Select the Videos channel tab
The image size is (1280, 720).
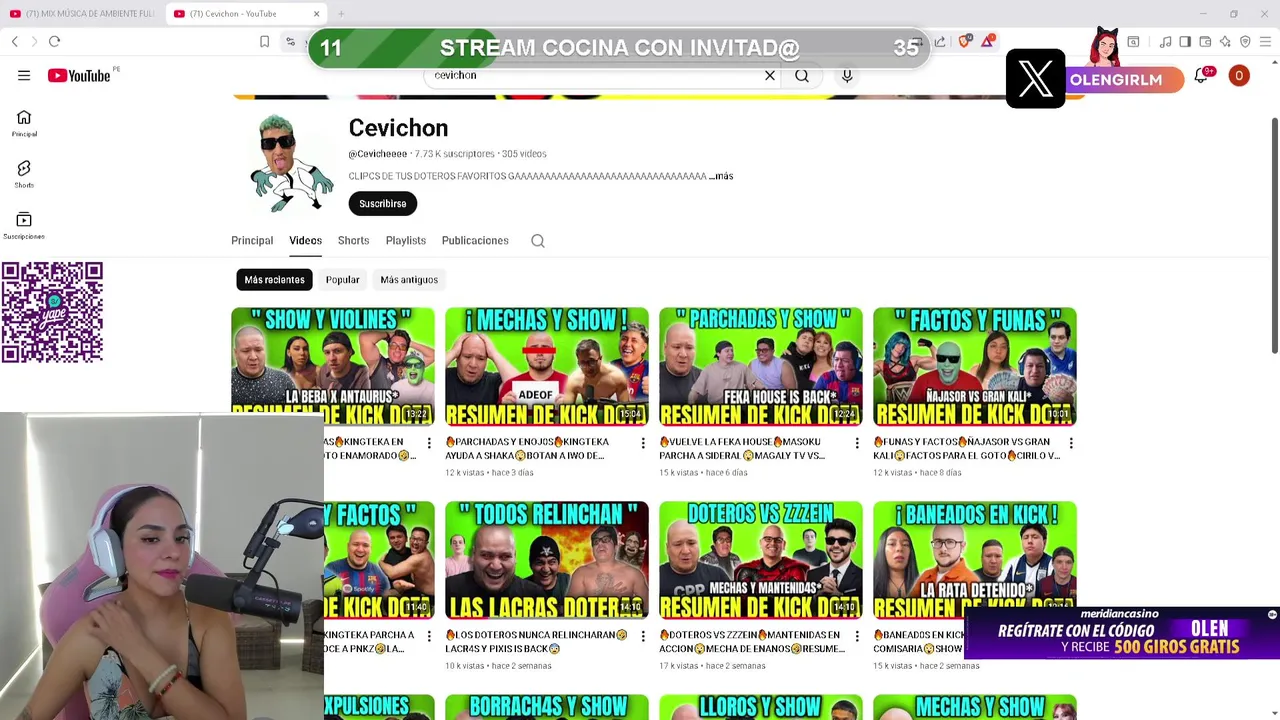tap(305, 240)
